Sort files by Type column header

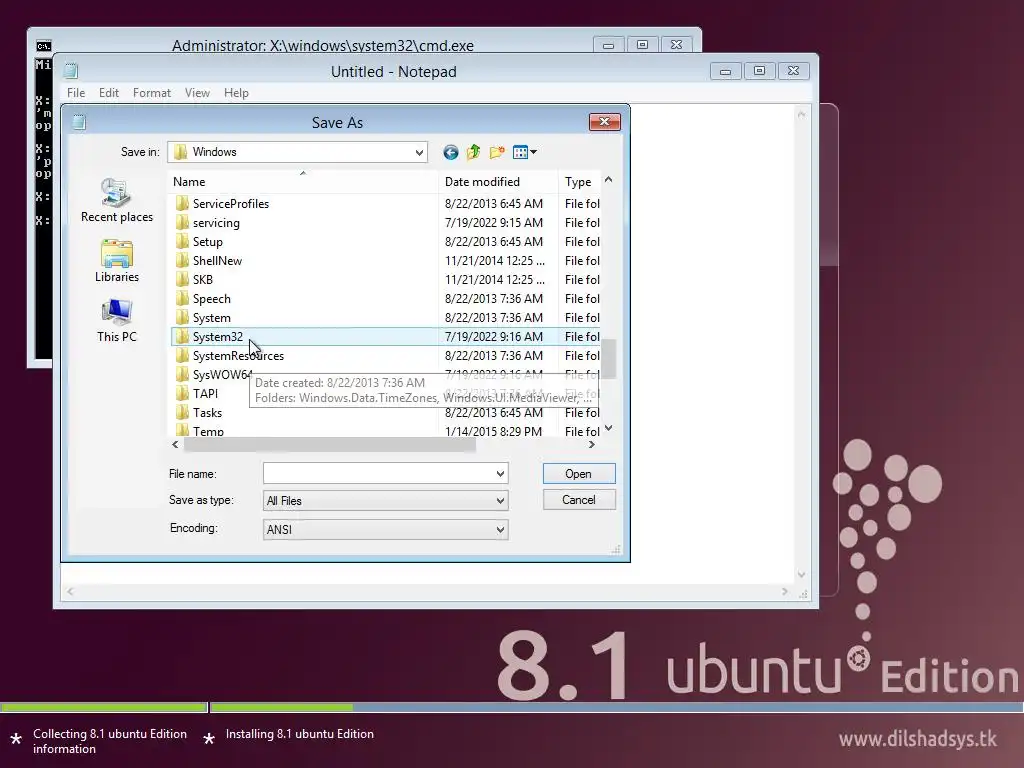tap(579, 182)
